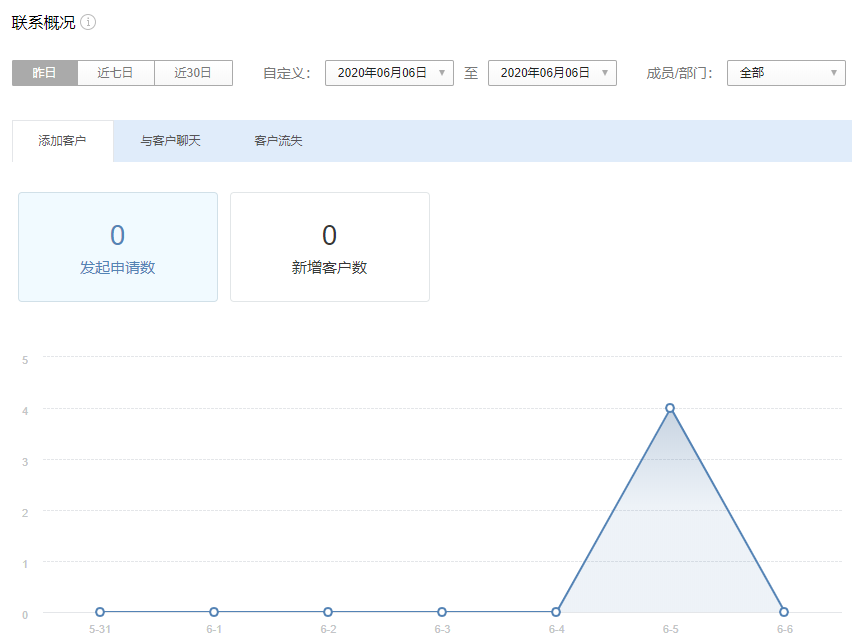Click the y-axis value 3
Screen dimensions: 867x643
[x=25, y=462]
